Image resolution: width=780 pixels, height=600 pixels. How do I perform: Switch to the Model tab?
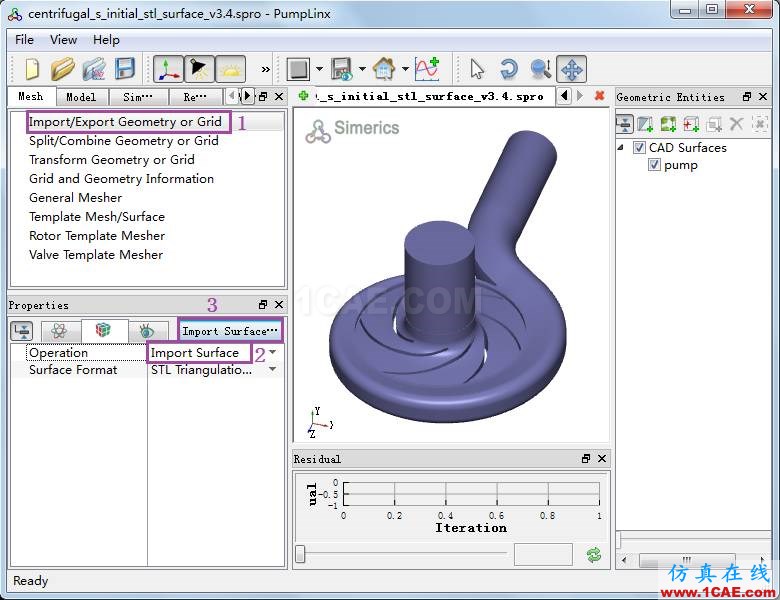point(81,97)
